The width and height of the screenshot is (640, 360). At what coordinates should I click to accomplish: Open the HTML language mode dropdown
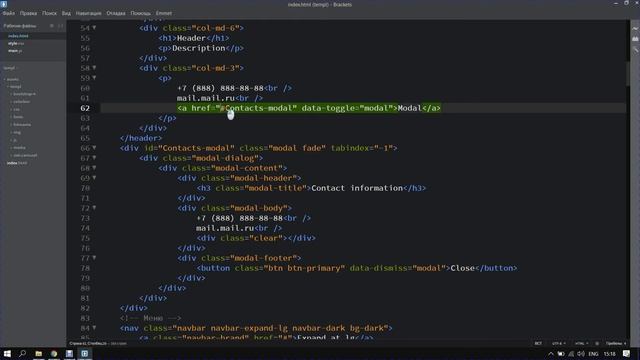tap(581, 343)
